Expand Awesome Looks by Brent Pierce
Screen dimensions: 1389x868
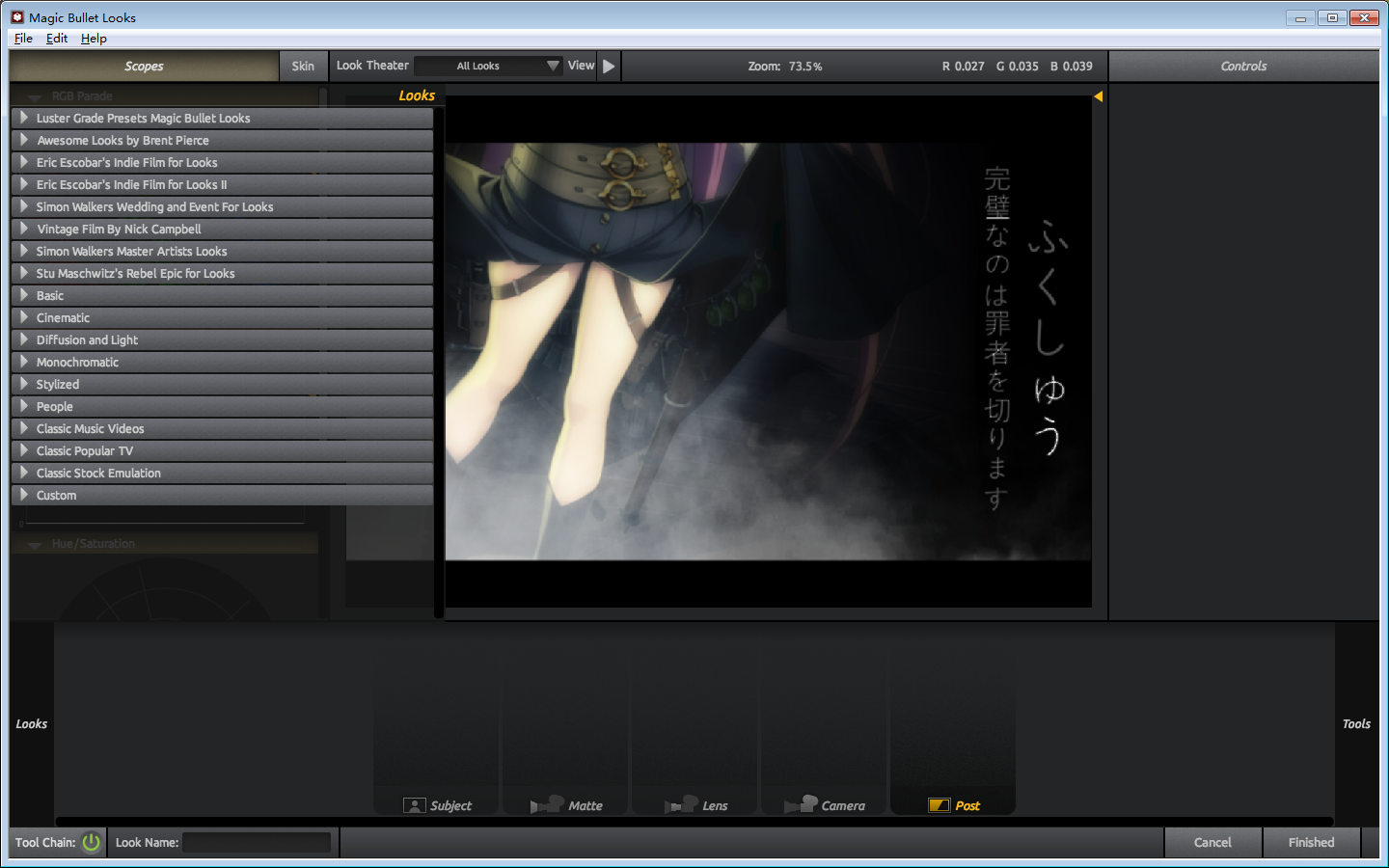[x=222, y=140]
